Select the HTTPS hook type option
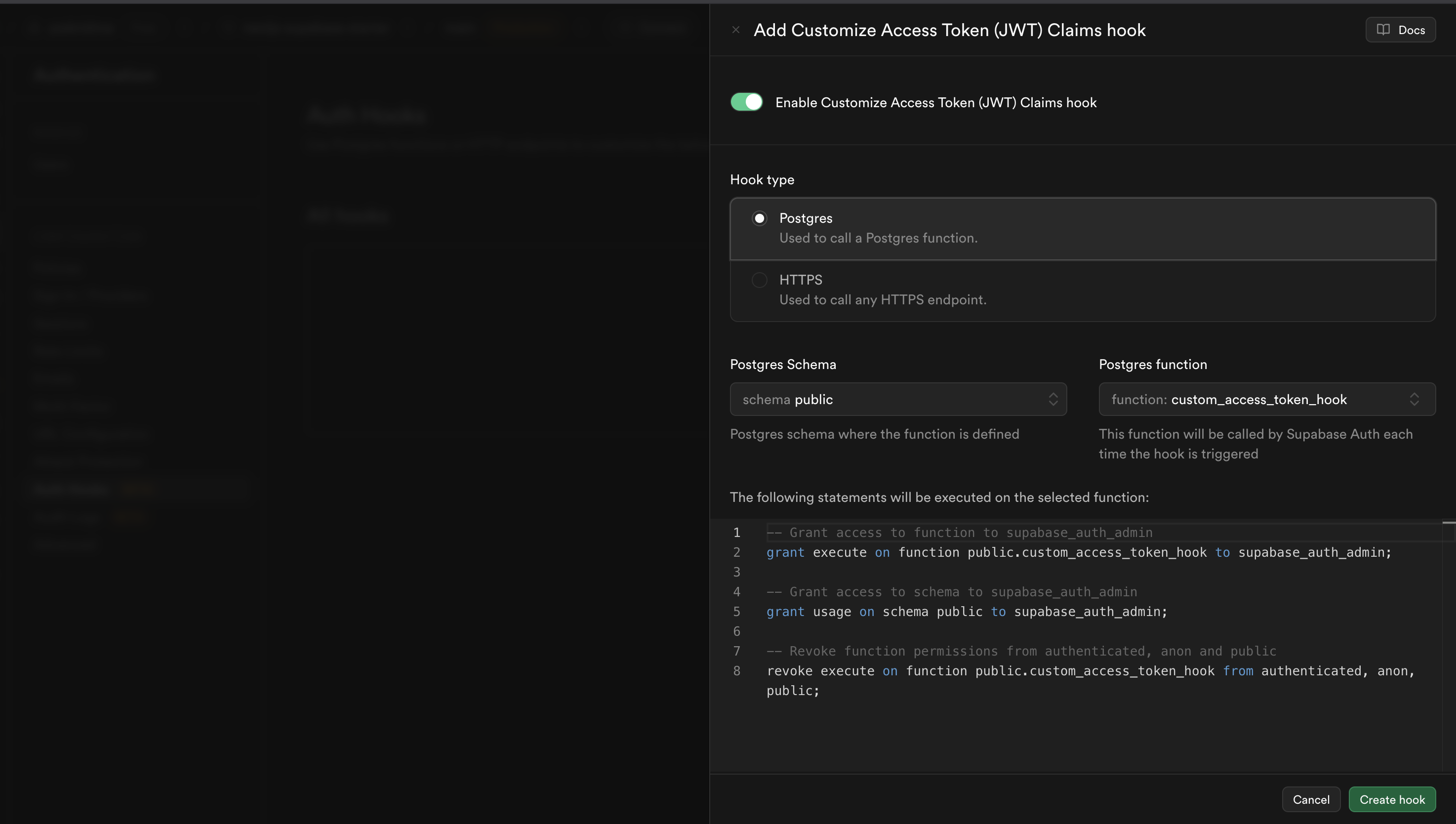This screenshot has width=1456, height=824. click(x=760, y=280)
